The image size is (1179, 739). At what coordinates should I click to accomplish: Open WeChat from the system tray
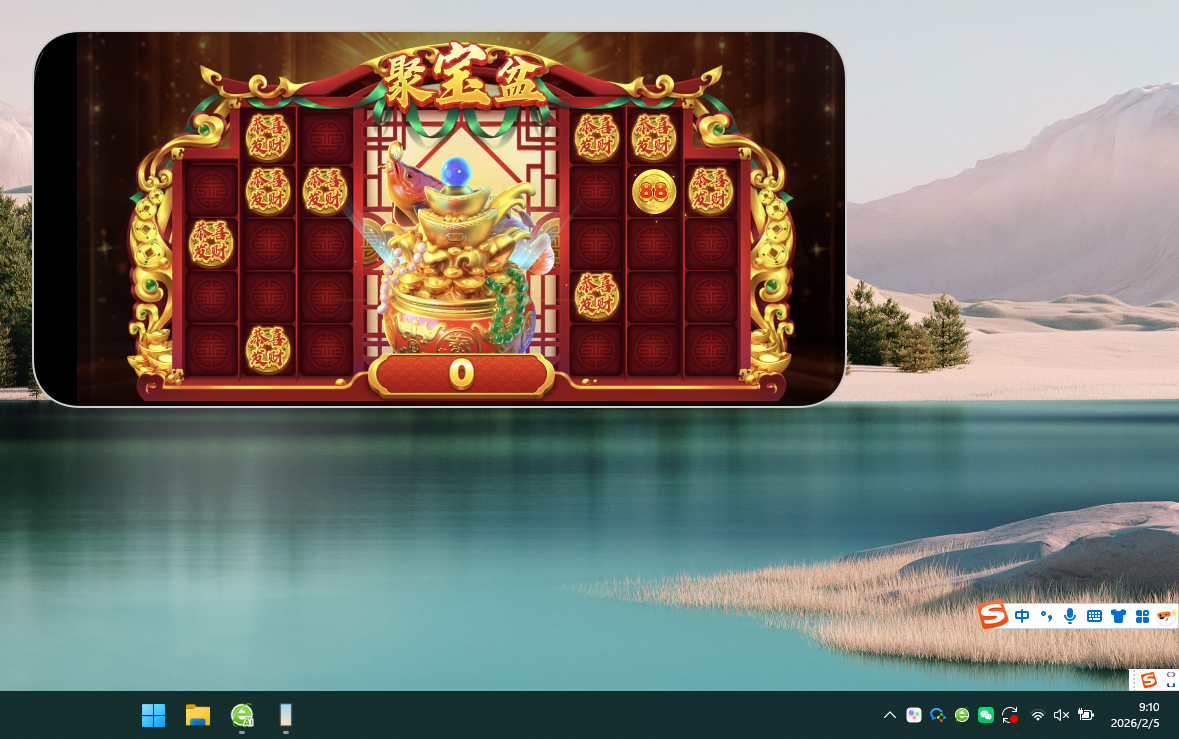coord(986,715)
